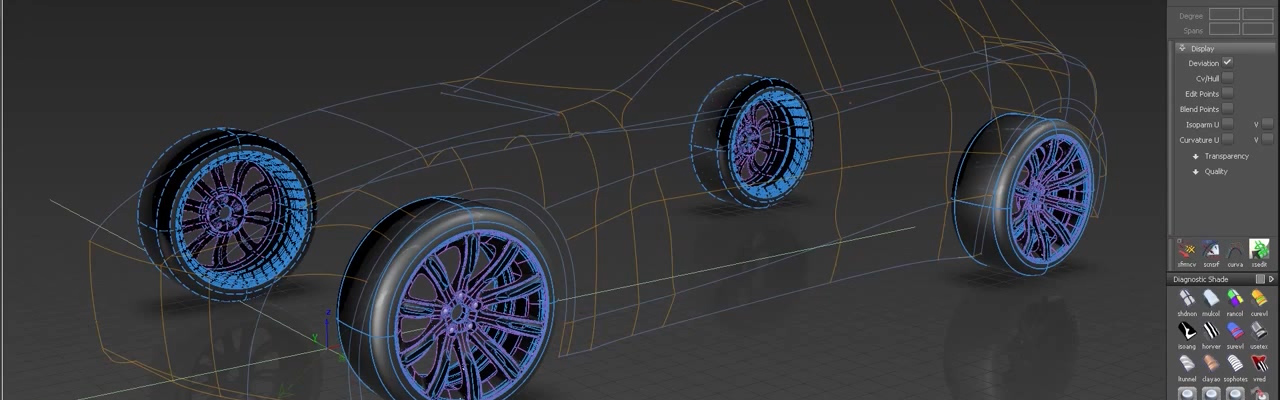Screen dimensions: 1280x400
Task: Click the first Degree input field
Action: coord(1224,15)
